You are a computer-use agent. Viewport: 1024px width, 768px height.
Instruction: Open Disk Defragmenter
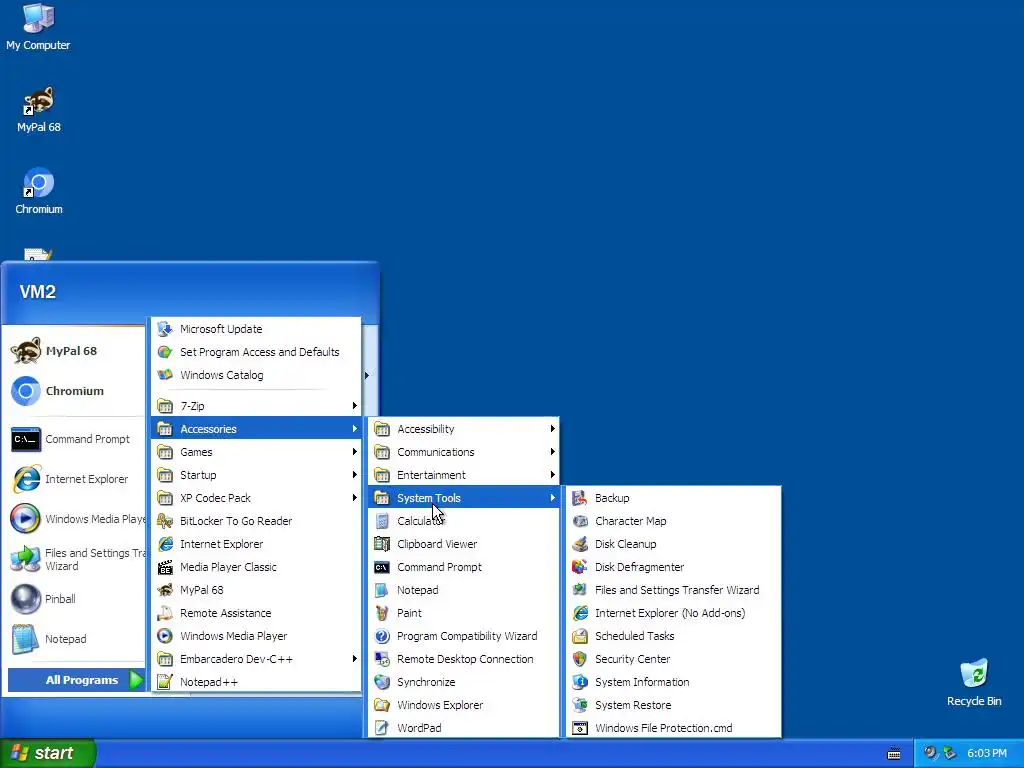pyautogui.click(x=673, y=567)
